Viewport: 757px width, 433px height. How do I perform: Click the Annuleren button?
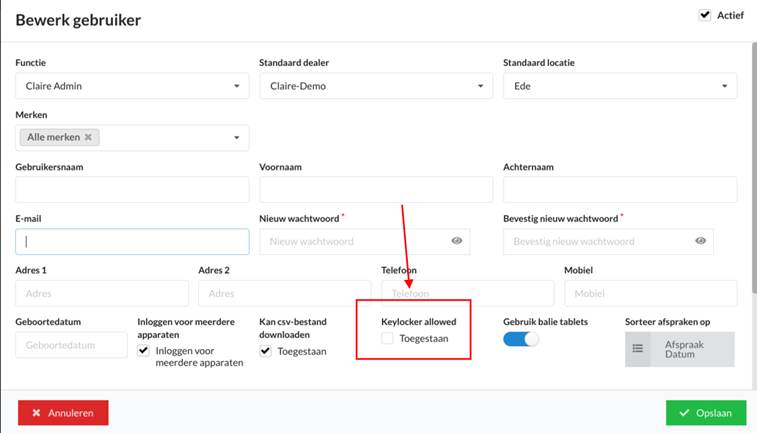tap(63, 413)
